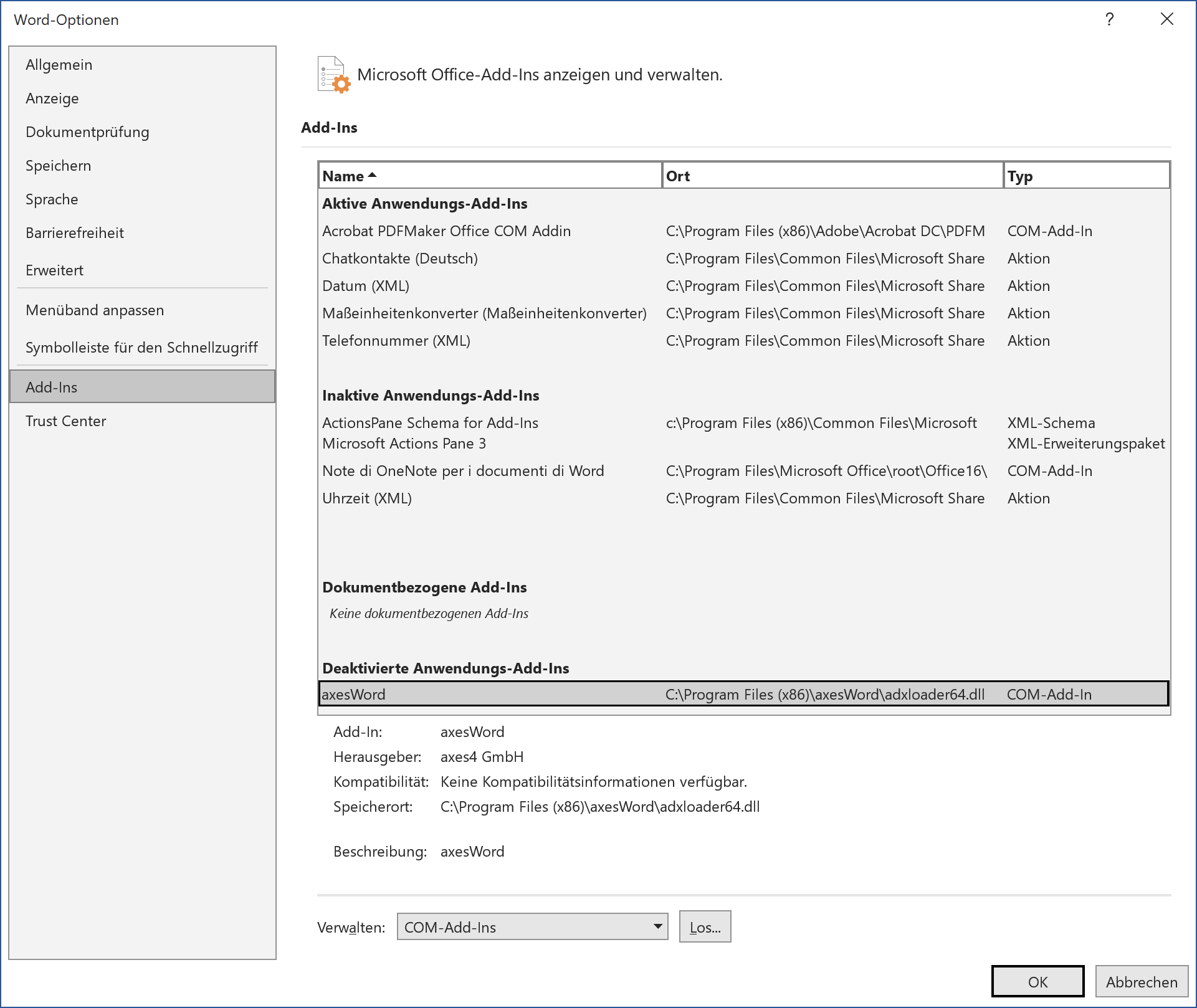Click the Kompatibilität information text

pyautogui.click(x=593, y=782)
